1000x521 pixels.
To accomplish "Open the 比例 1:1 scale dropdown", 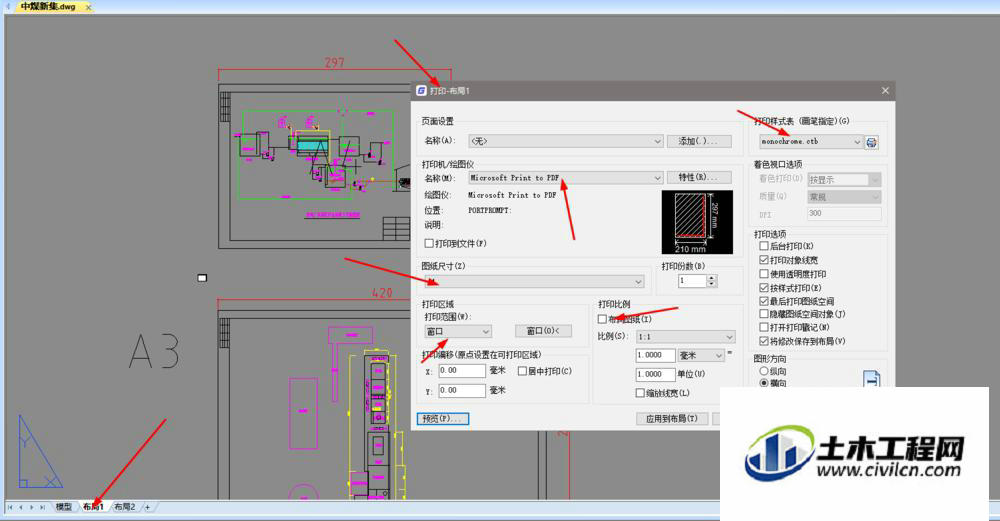I will click(x=685, y=337).
